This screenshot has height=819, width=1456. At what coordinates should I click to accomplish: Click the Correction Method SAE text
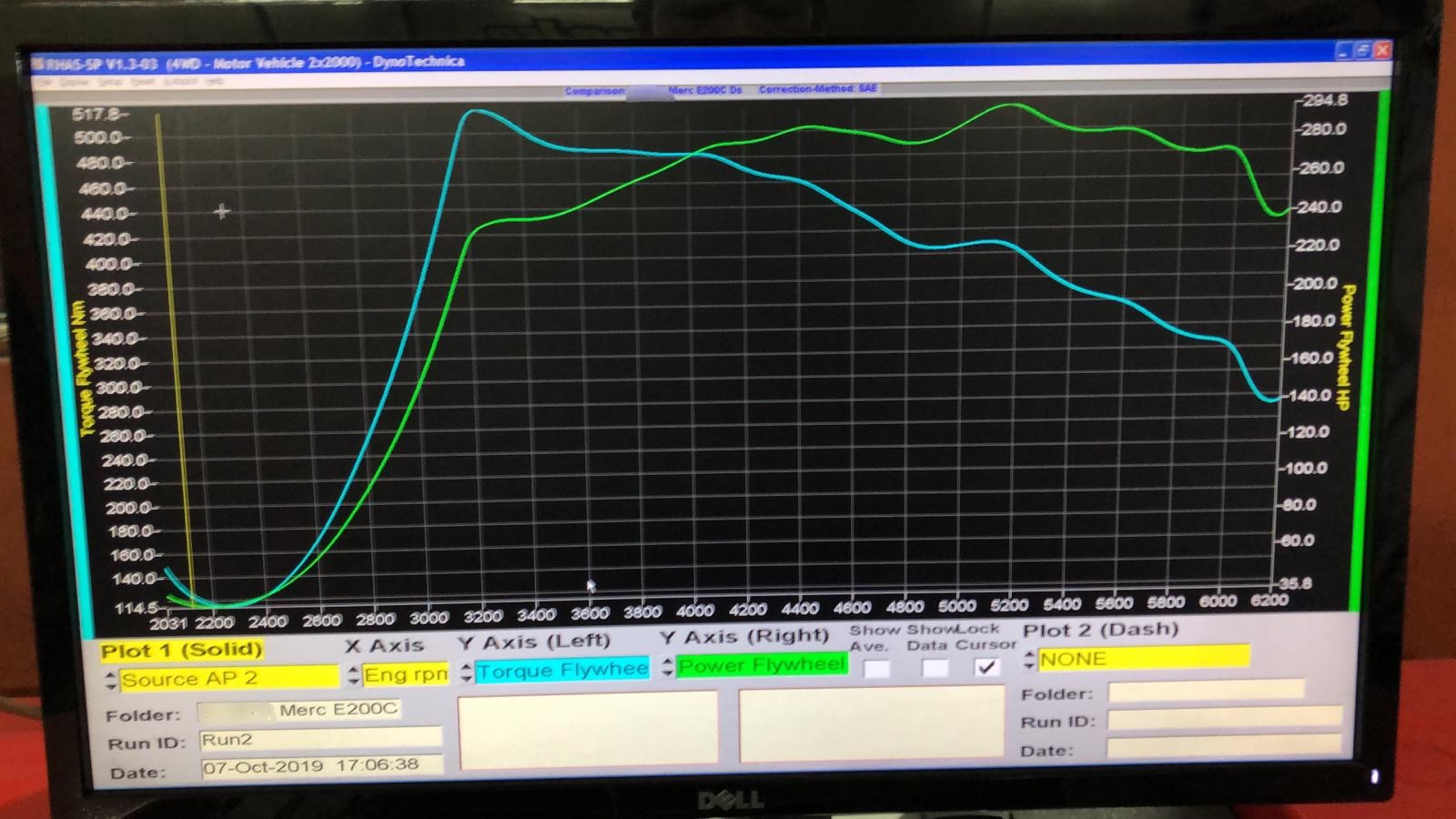tap(817, 89)
